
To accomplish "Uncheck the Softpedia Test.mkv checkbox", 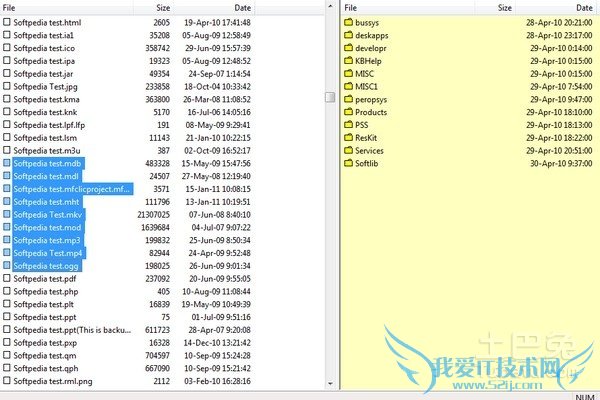I will (7, 214).
